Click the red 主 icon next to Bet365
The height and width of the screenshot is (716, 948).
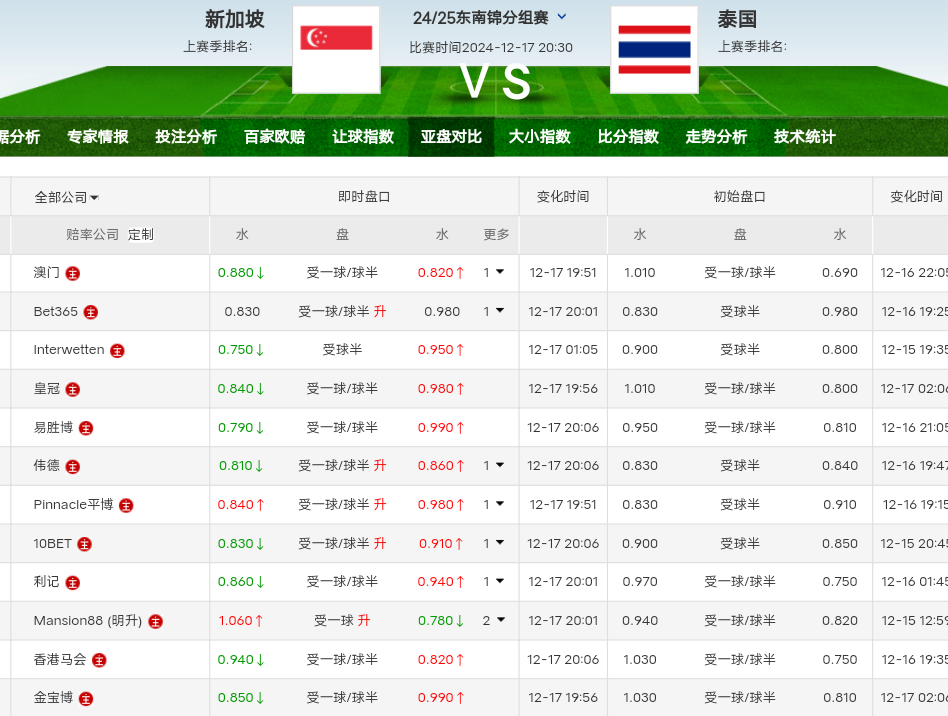(x=91, y=312)
